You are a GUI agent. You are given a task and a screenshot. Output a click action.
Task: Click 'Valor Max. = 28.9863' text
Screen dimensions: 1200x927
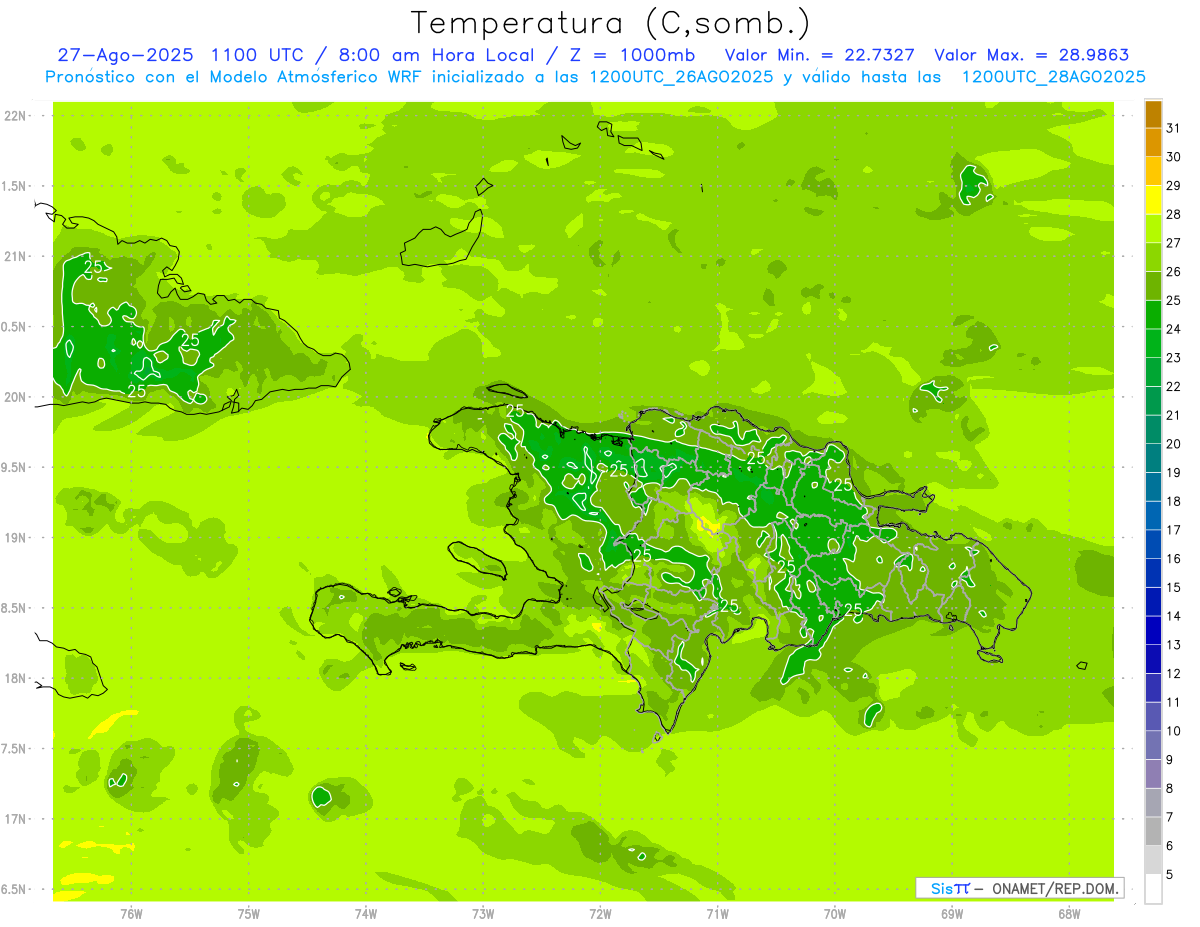click(x=1032, y=55)
